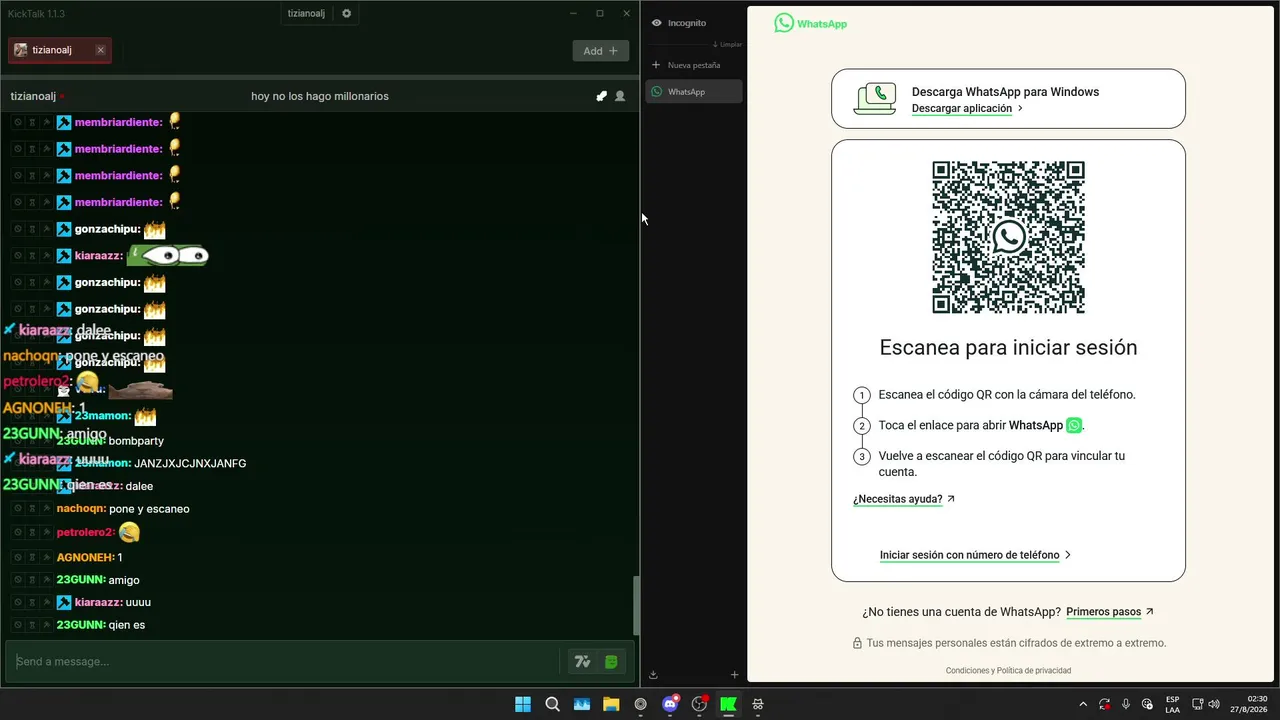Click the timeout hourglass on AGNONEH's message
1280x720 pixels.
pos(31,557)
